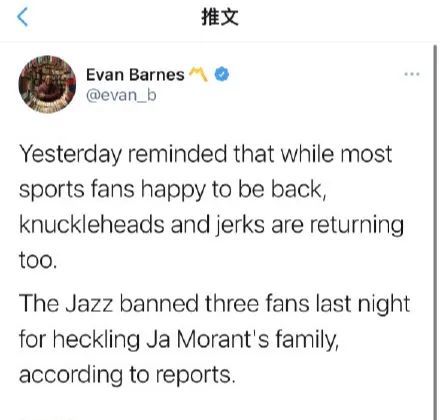Tap the word "Jazz" in the second paragraph
Screen dimensions: 440x420
point(89,304)
